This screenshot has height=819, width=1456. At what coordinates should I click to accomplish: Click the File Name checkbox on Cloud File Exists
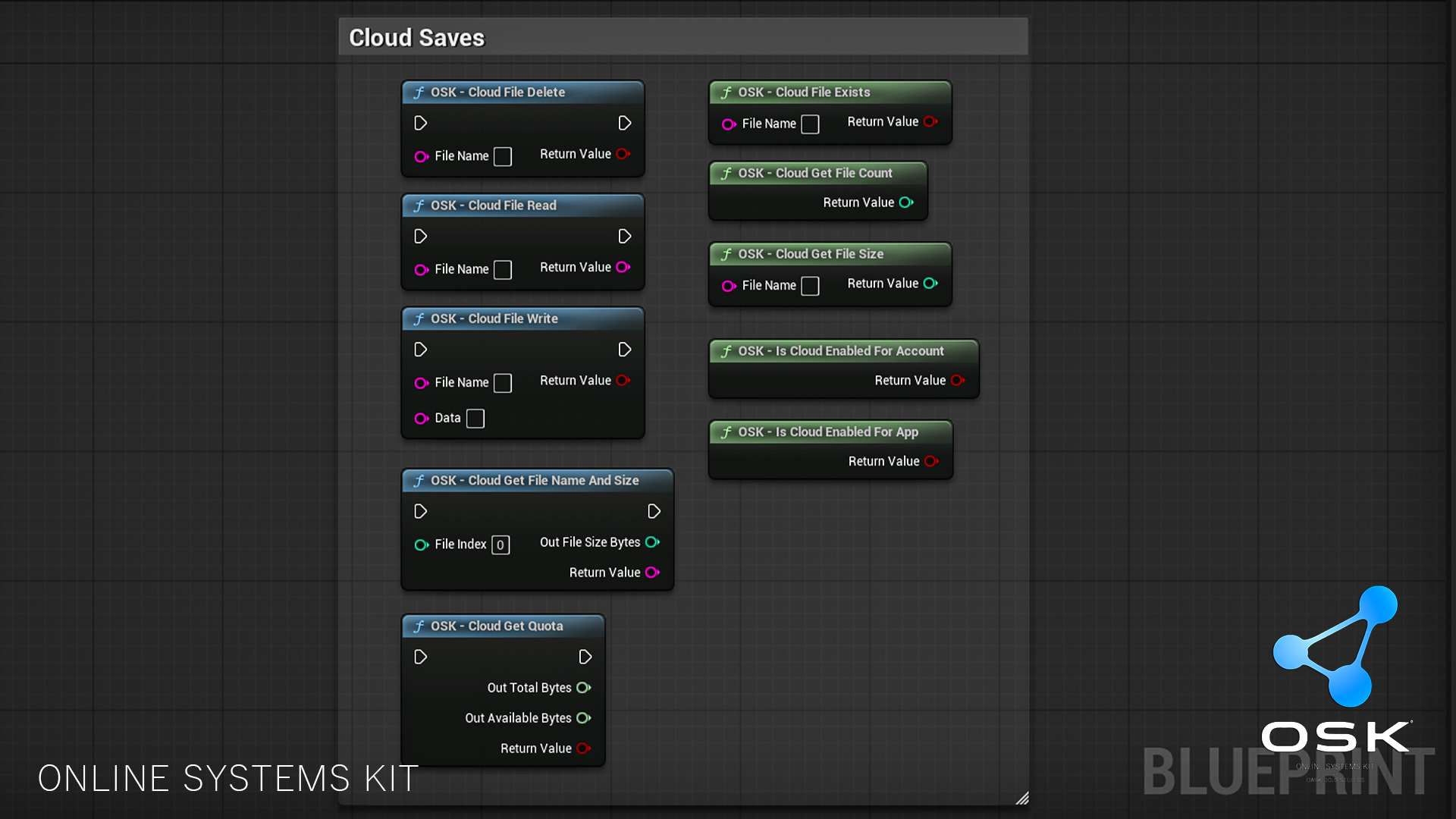coord(810,124)
